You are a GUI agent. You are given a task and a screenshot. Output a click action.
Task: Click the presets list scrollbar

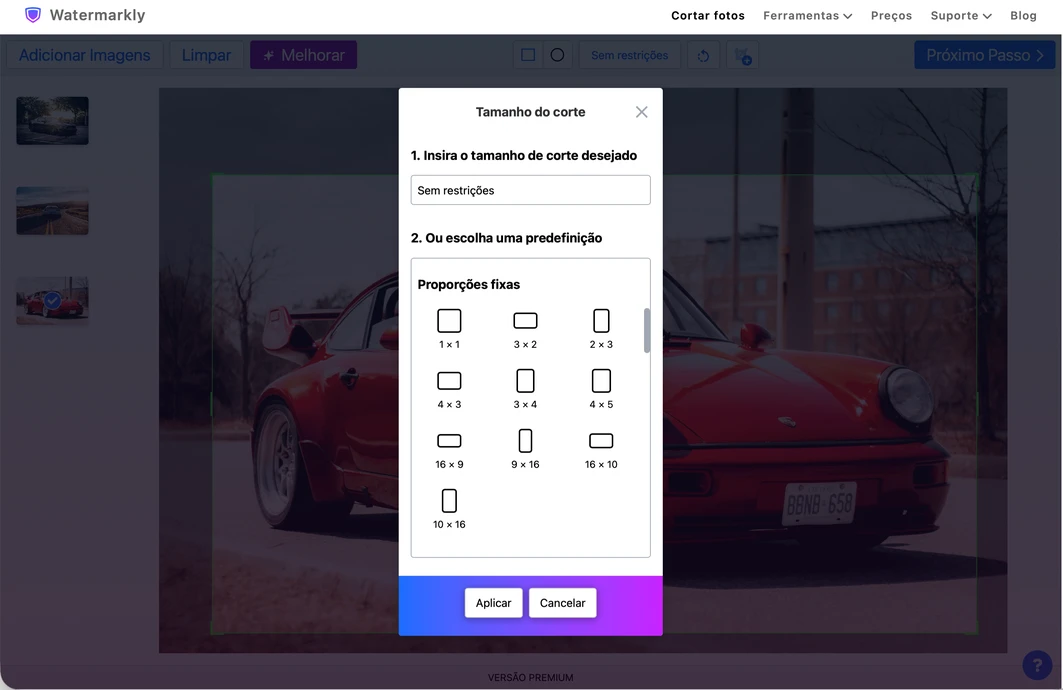[x=647, y=330]
